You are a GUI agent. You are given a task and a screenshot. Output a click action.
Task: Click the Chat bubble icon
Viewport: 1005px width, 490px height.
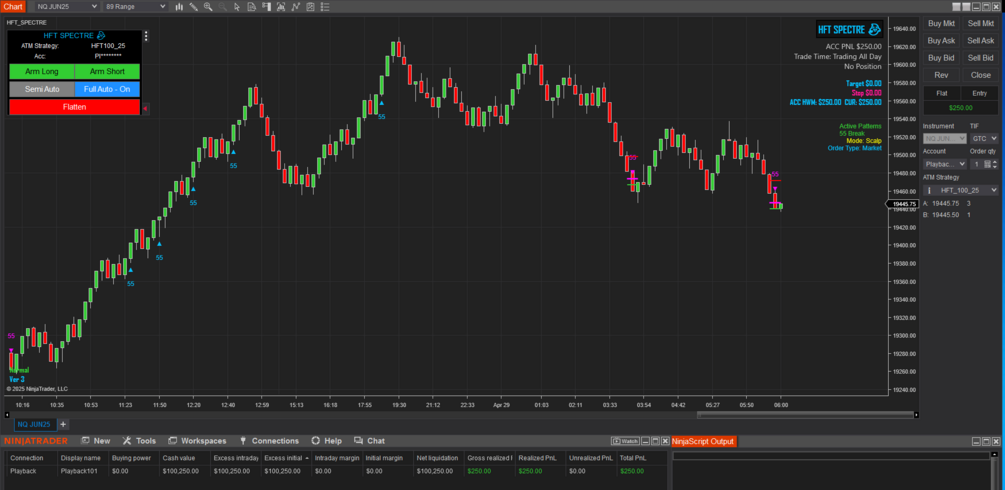(x=358, y=441)
